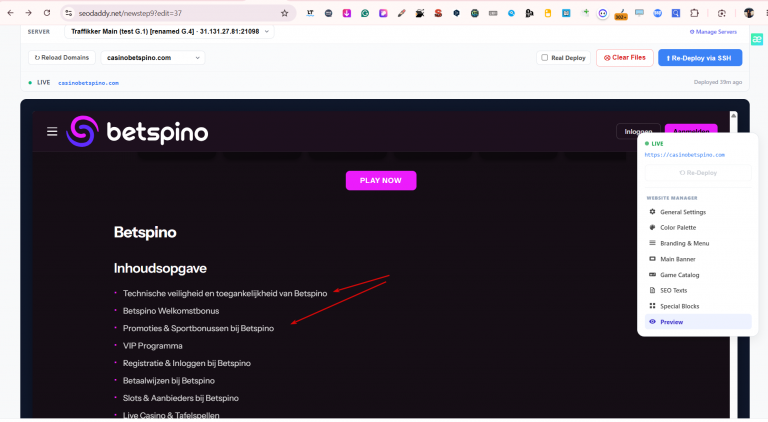Open site information icon in address bar
This screenshot has width=768, height=422.
(69, 13)
